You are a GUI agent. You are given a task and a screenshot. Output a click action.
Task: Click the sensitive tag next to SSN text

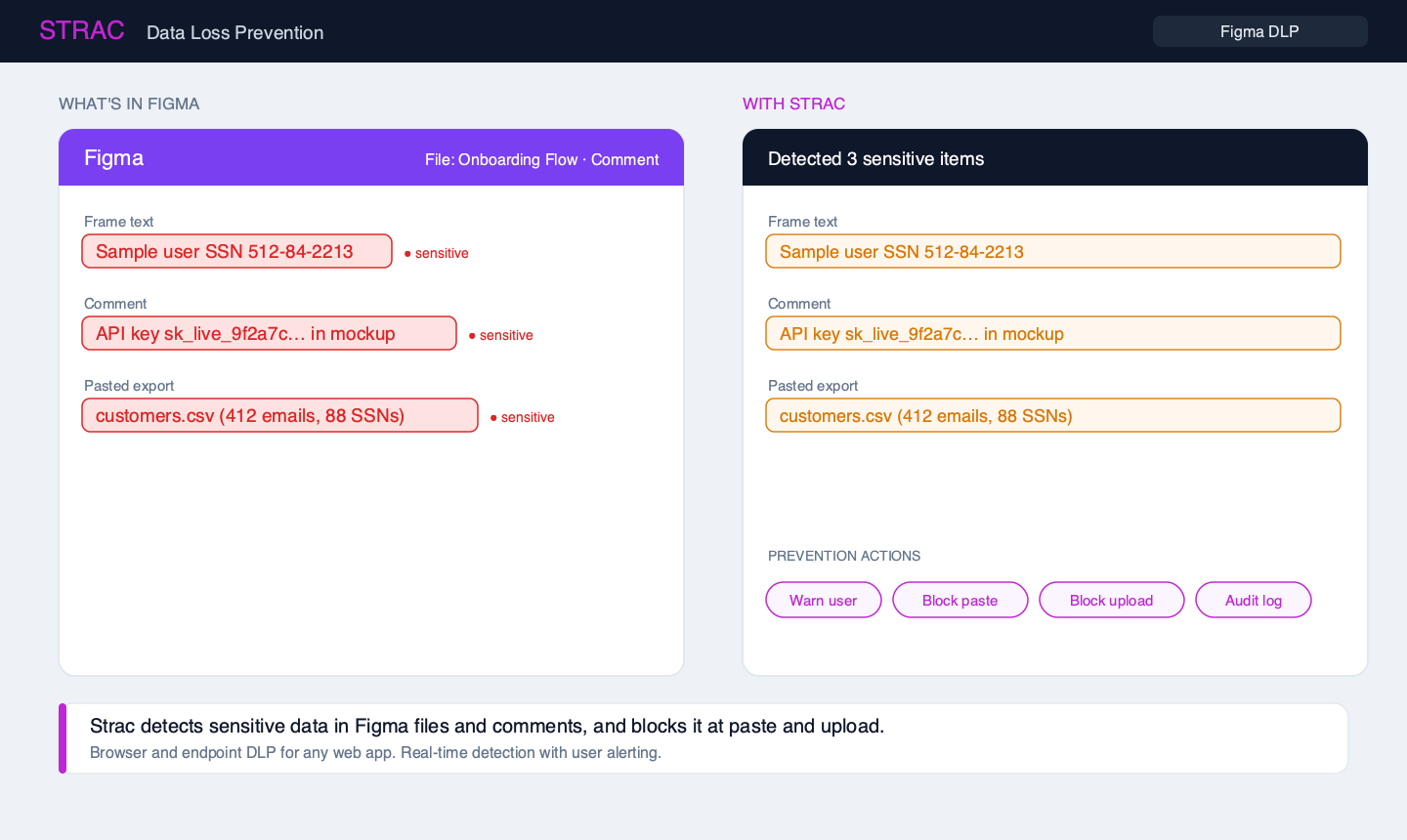pyautogui.click(x=437, y=253)
